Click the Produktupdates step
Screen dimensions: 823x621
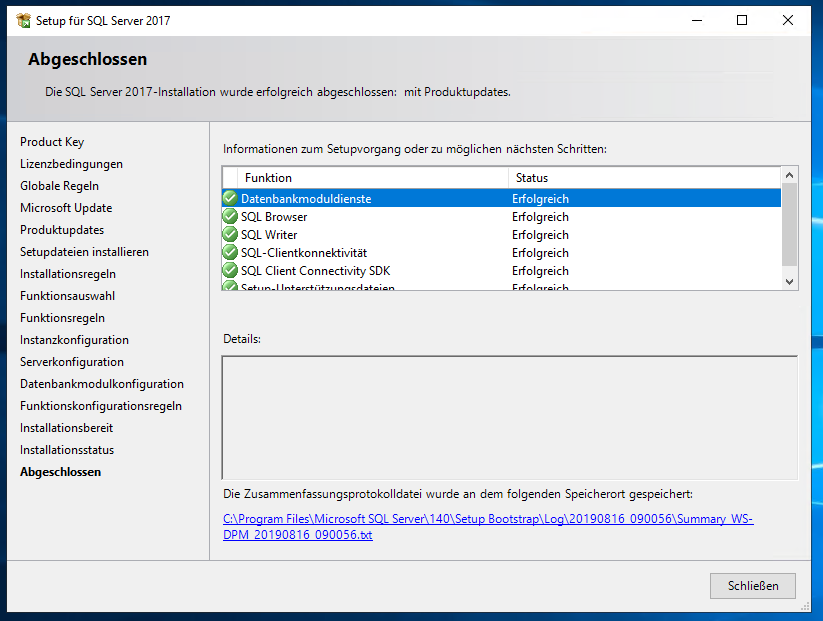[62, 230]
